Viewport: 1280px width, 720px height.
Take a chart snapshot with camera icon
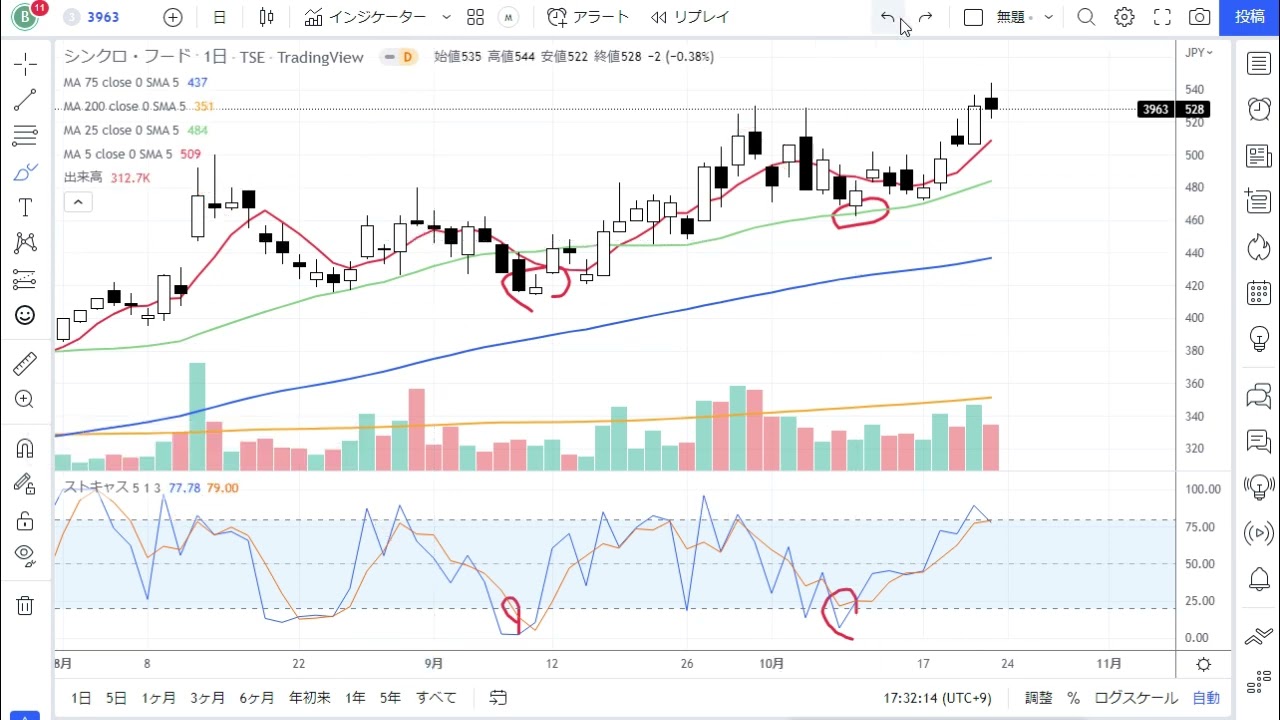point(1199,17)
